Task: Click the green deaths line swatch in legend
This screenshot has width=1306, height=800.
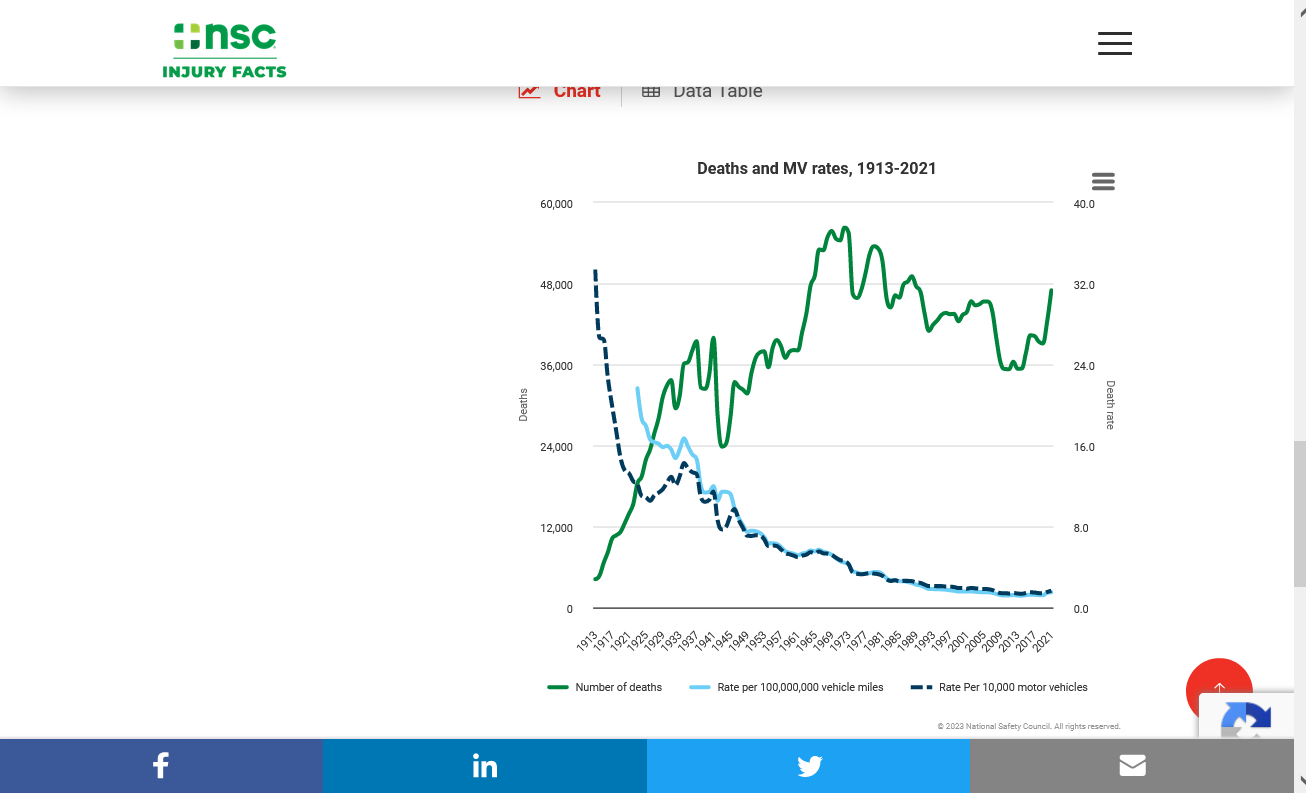Action: pyautogui.click(x=558, y=687)
